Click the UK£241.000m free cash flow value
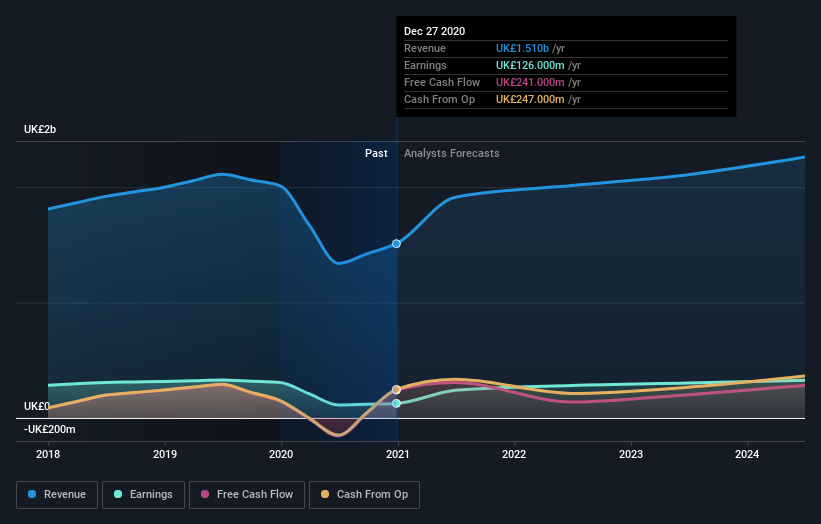 pos(530,82)
